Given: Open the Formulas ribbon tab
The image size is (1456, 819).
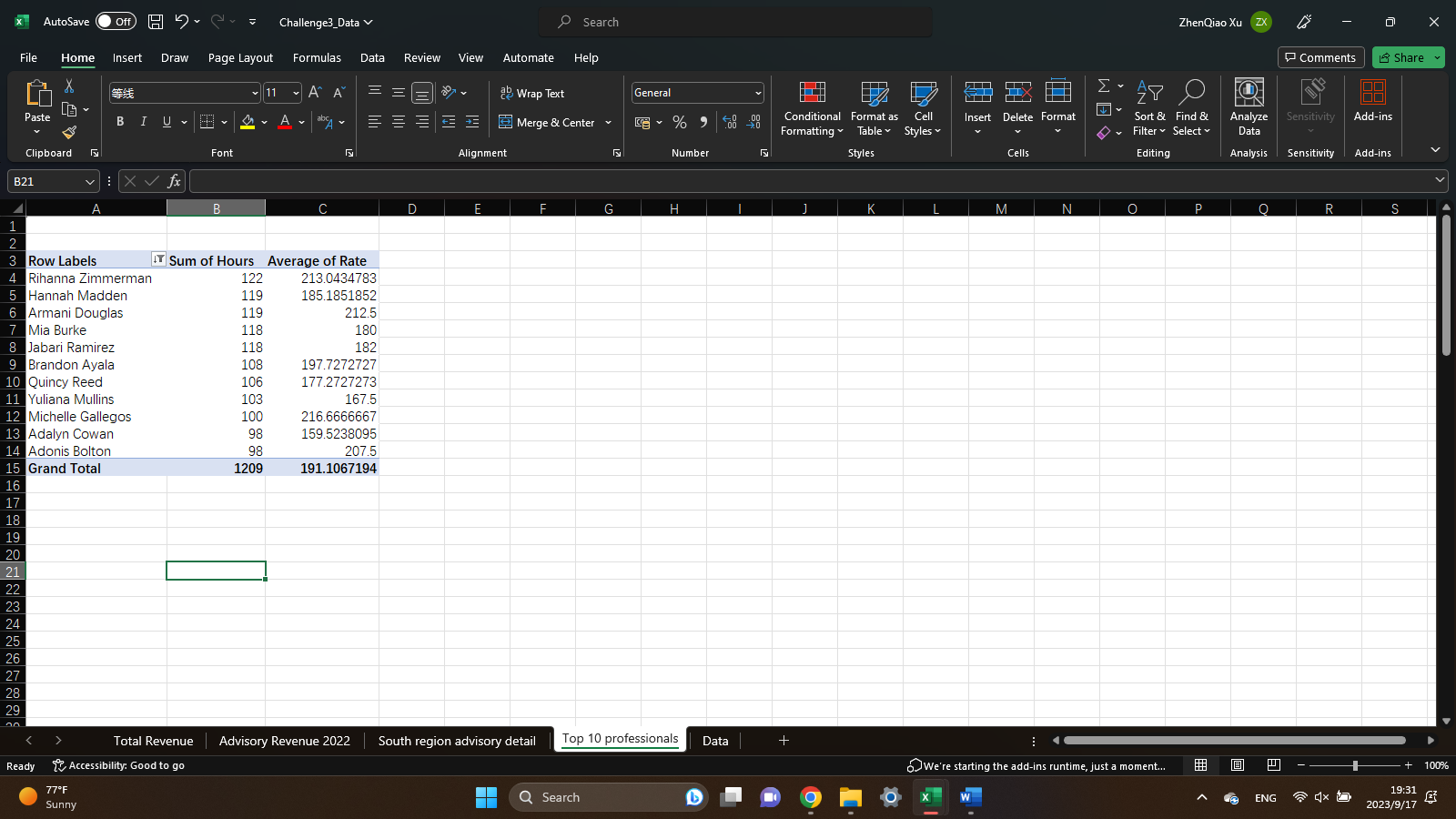Looking at the screenshot, I should tap(317, 57).
